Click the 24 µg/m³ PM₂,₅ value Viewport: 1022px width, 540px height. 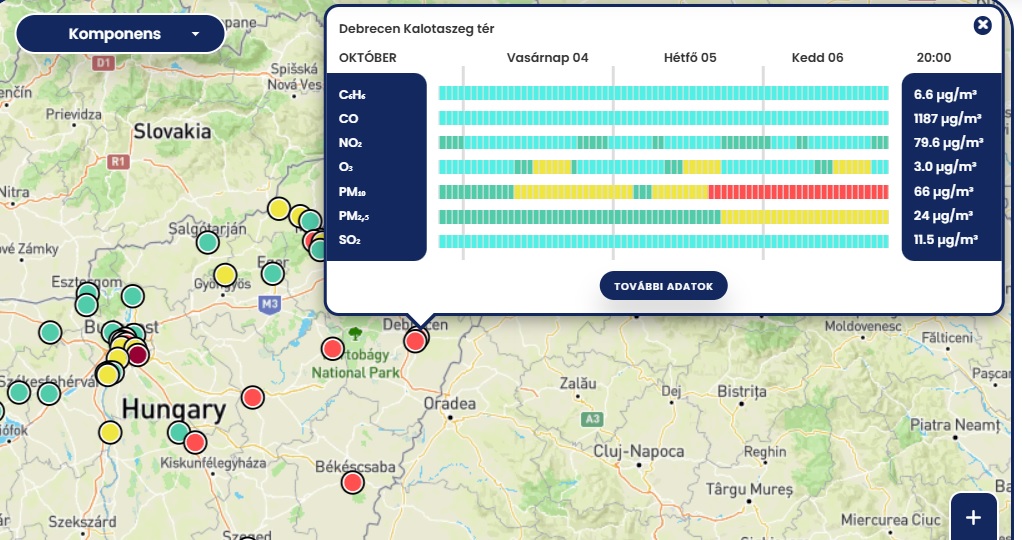943,216
